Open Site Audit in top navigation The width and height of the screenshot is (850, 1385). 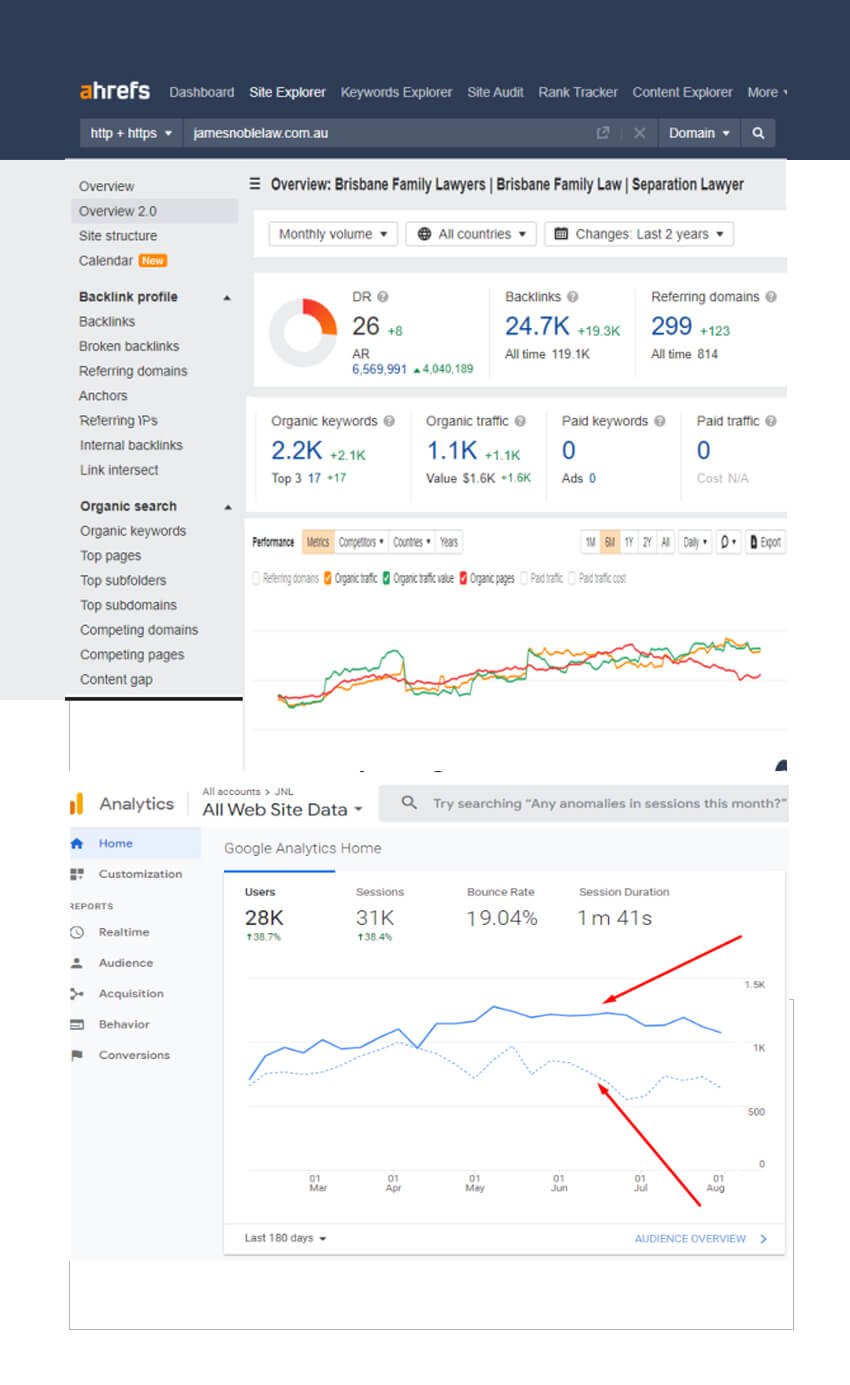[x=495, y=92]
